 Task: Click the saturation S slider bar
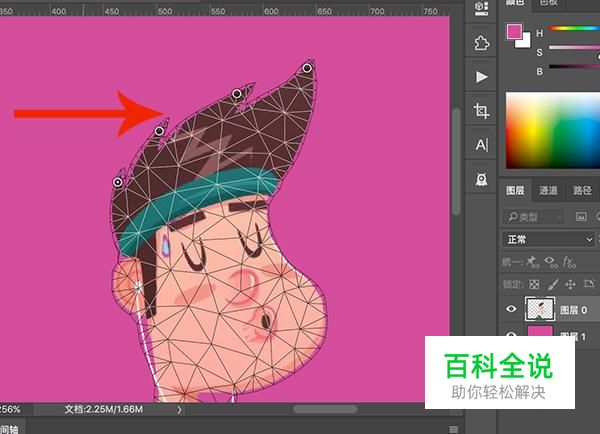[x=574, y=47]
